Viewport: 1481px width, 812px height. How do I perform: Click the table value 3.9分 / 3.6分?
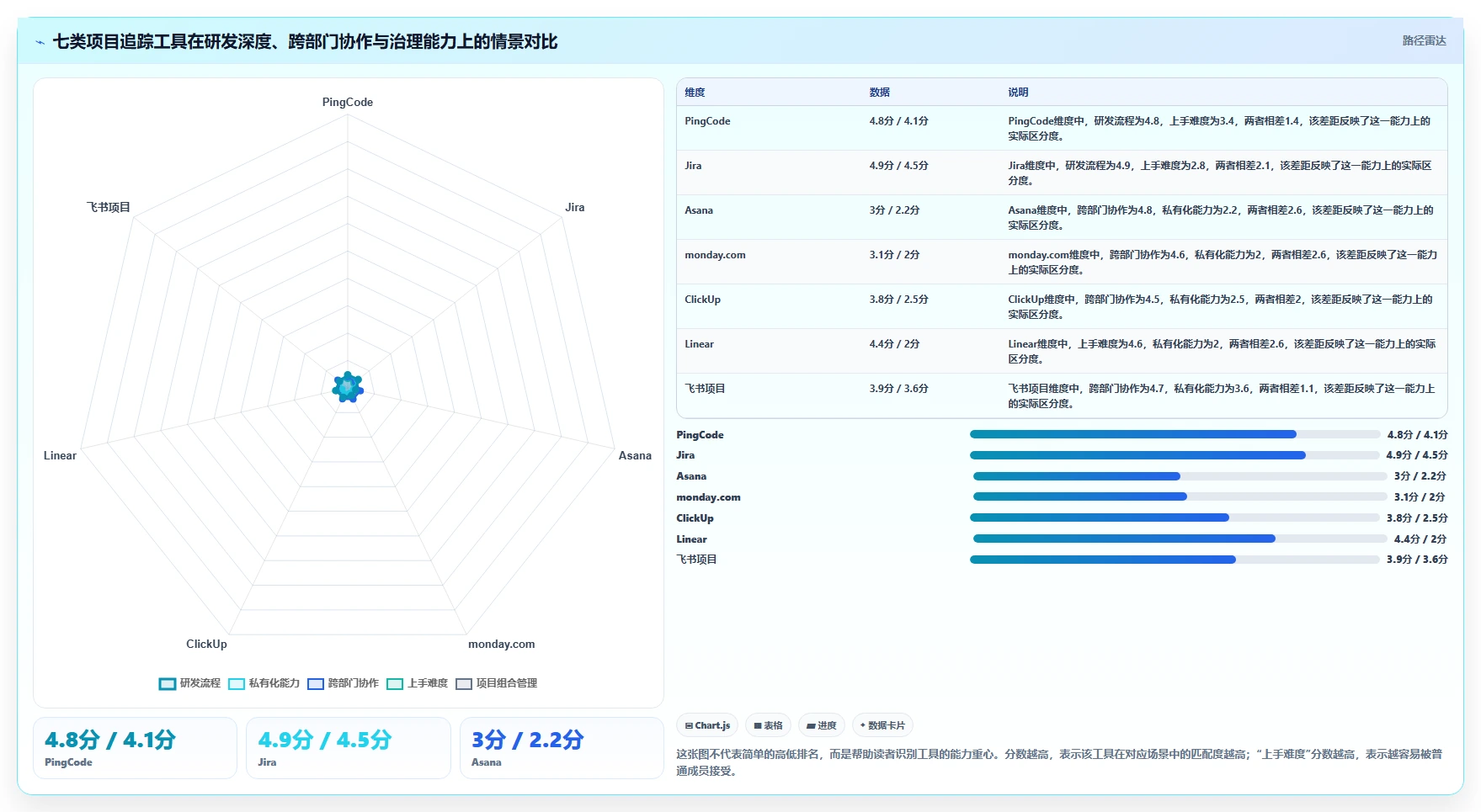click(x=898, y=389)
